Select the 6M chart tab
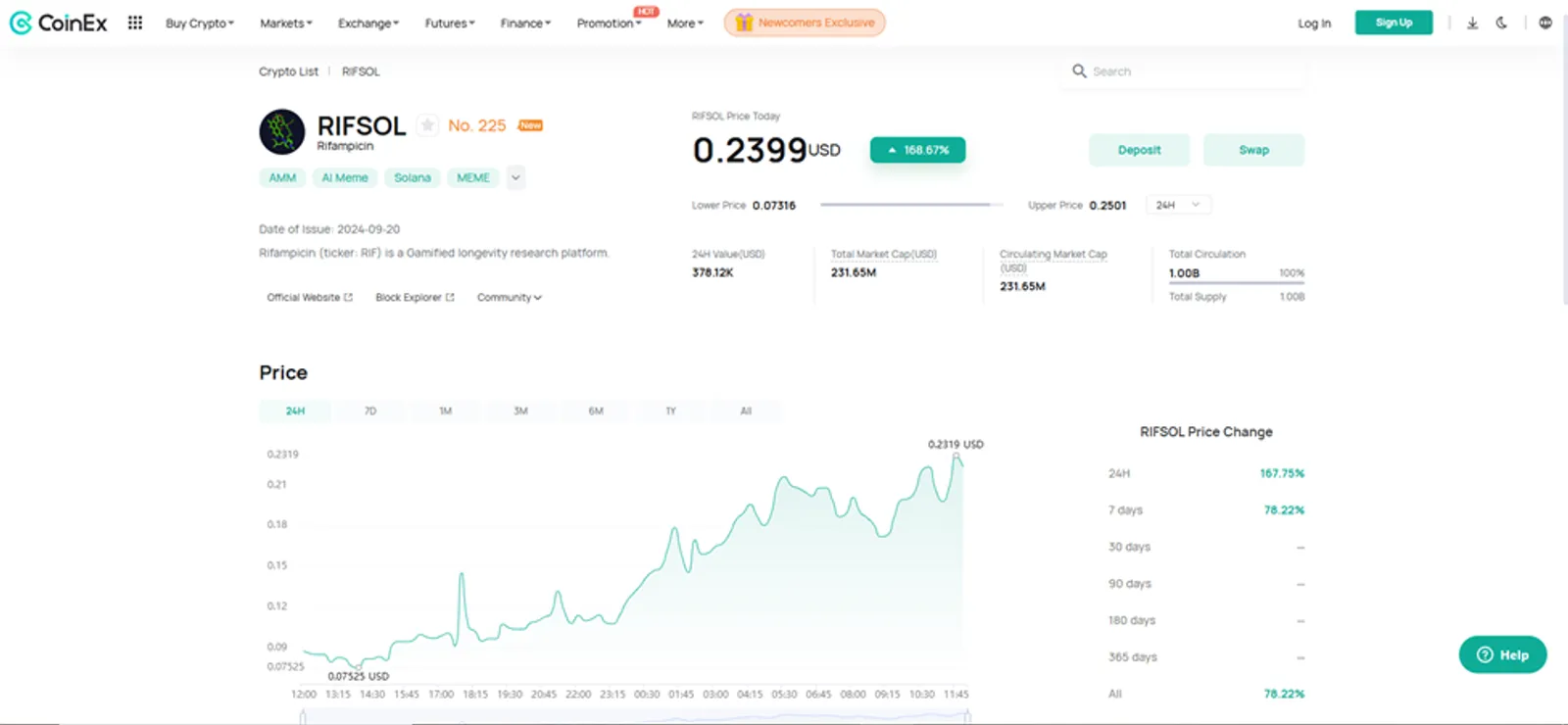Viewport: 1568px width, 725px height. [x=596, y=411]
